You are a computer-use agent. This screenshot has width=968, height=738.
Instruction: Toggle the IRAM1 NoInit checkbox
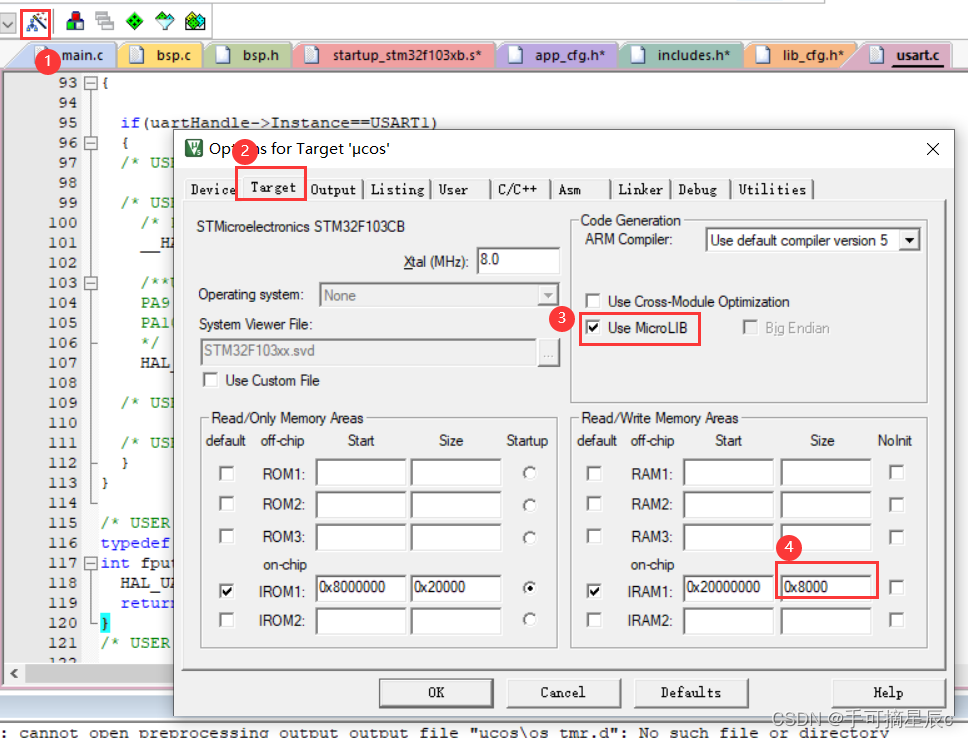[x=896, y=587]
